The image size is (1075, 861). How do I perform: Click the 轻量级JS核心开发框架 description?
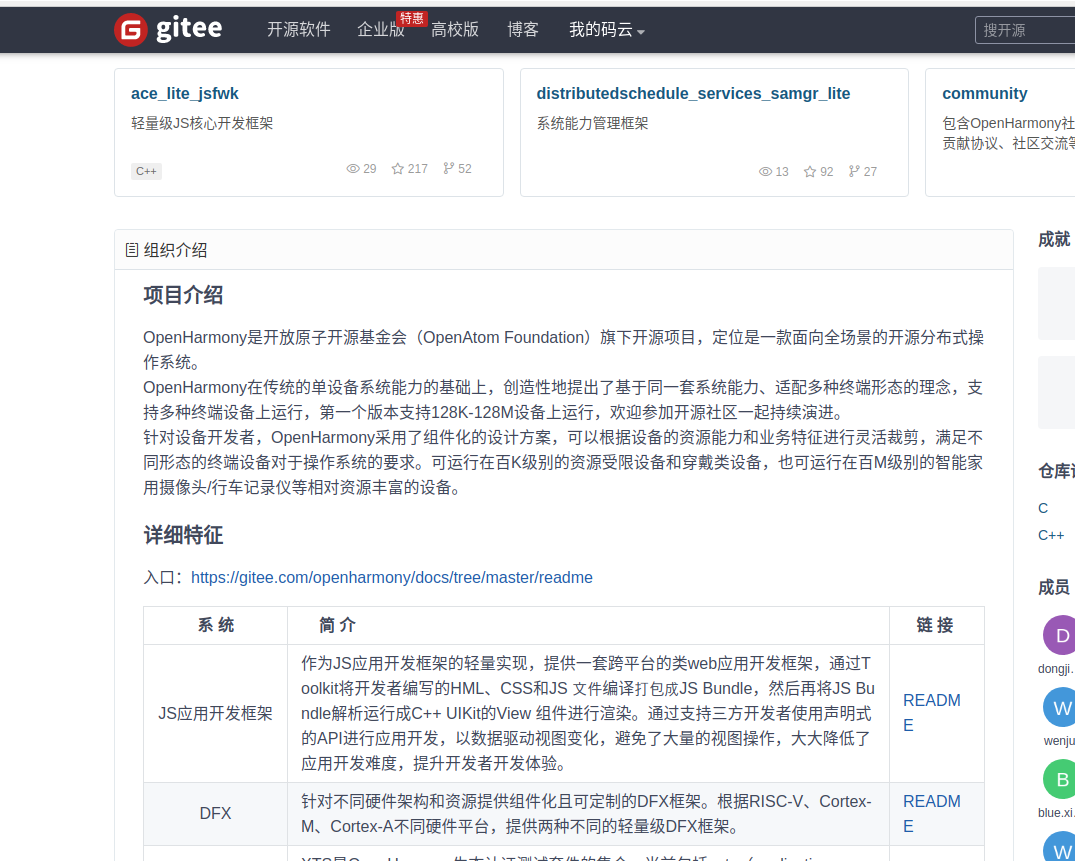point(202,123)
